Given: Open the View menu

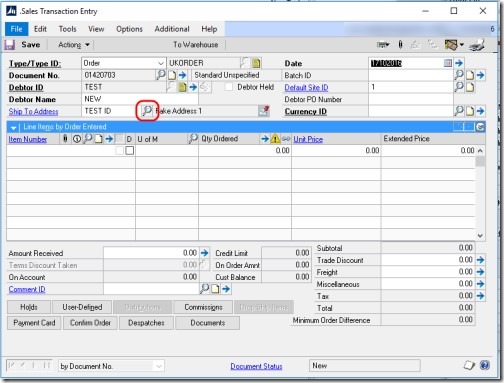Looking at the screenshot, I should (x=96, y=29).
